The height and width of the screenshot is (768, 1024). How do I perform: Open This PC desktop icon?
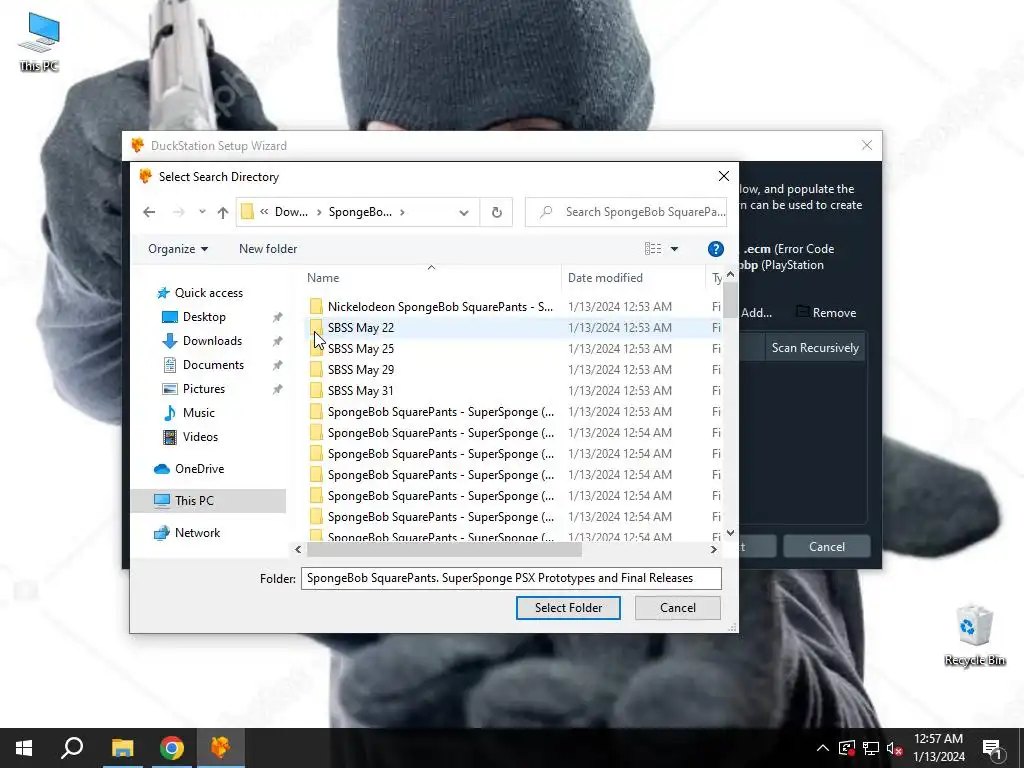pyautogui.click(x=39, y=42)
